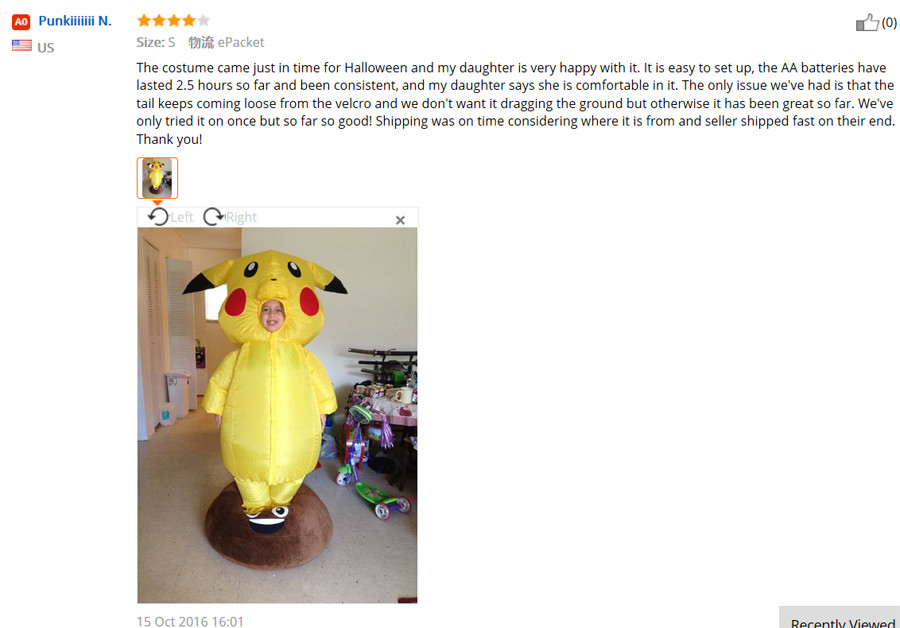The height and width of the screenshot is (628, 900).
Task: Open reviewer Punkiiiiiii N. profile
Action: [75, 21]
